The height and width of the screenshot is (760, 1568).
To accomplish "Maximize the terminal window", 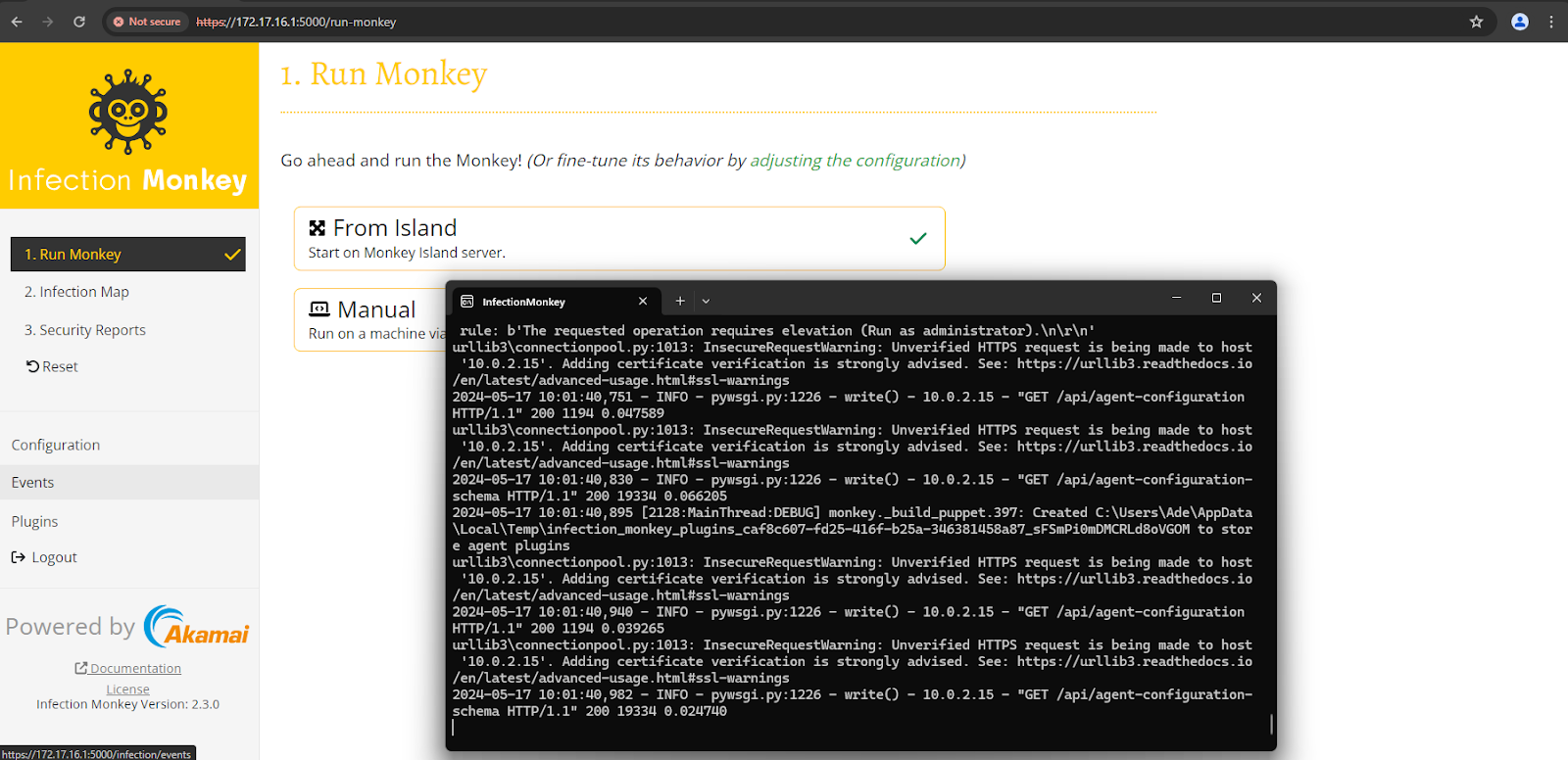I will [x=1216, y=298].
